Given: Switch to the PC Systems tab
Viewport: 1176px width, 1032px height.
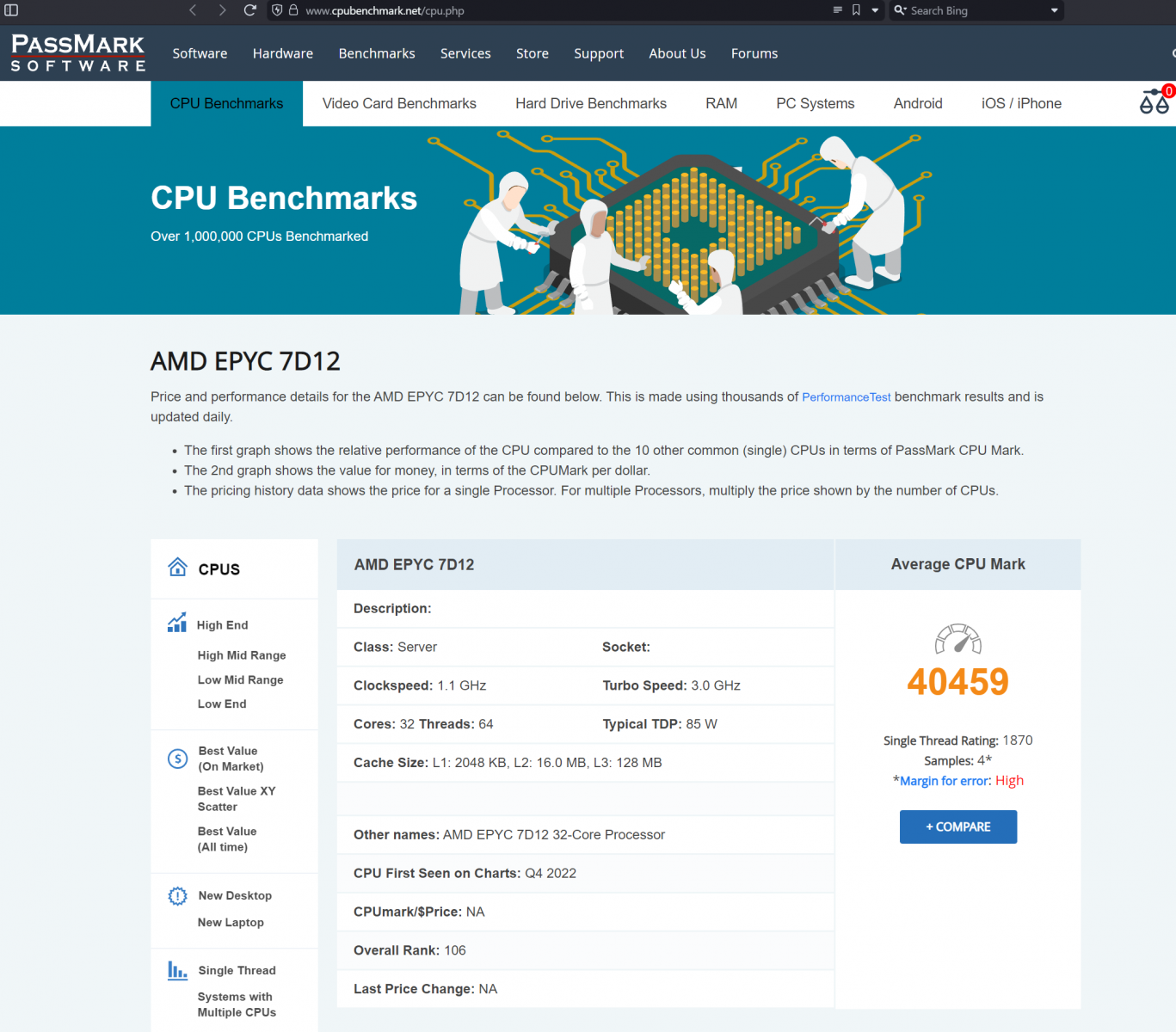Looking at the screenshot, I should pyautogui.click(x=816, y=103).
